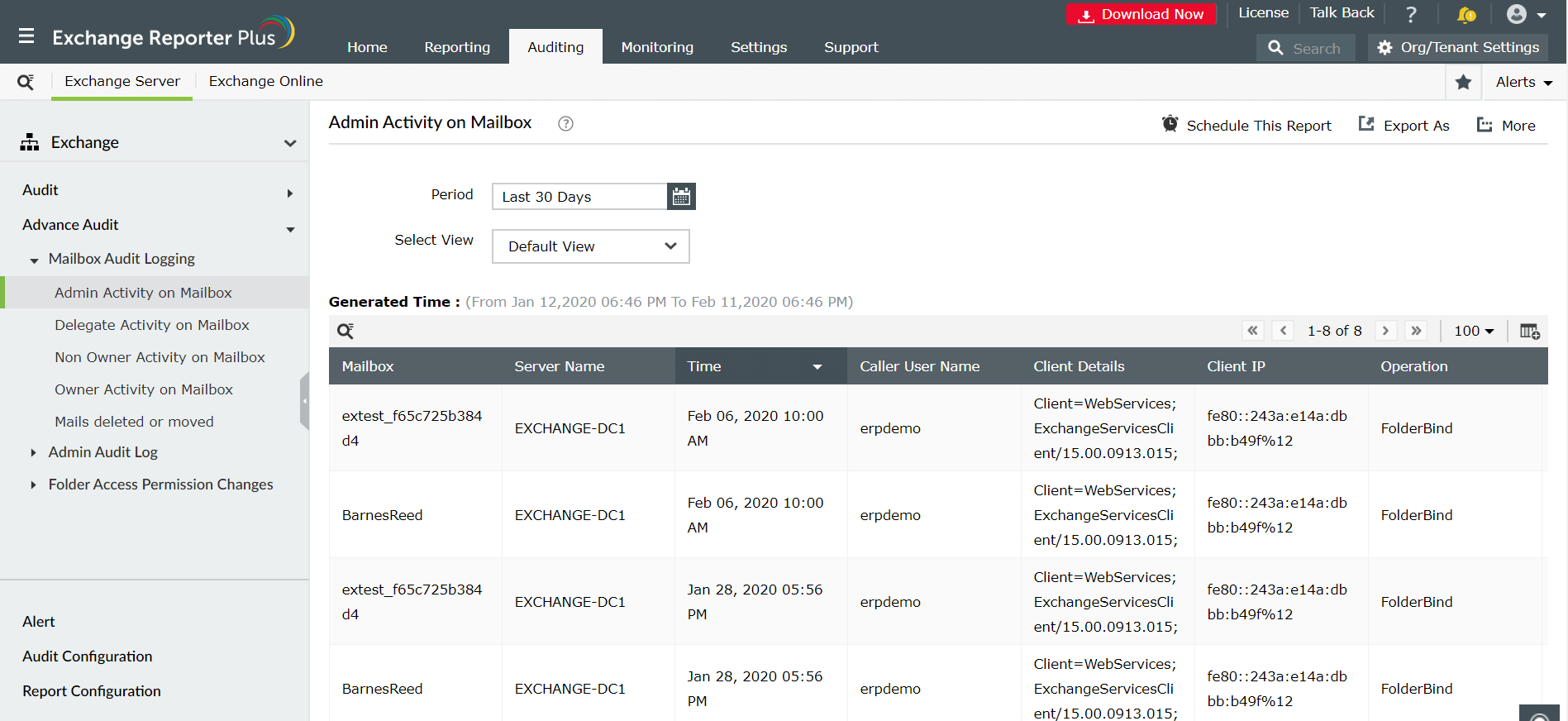Click the Schedule This Report alarm icon
Viewport: 1568px width, 721px height.
click(x=1170, y=124)
